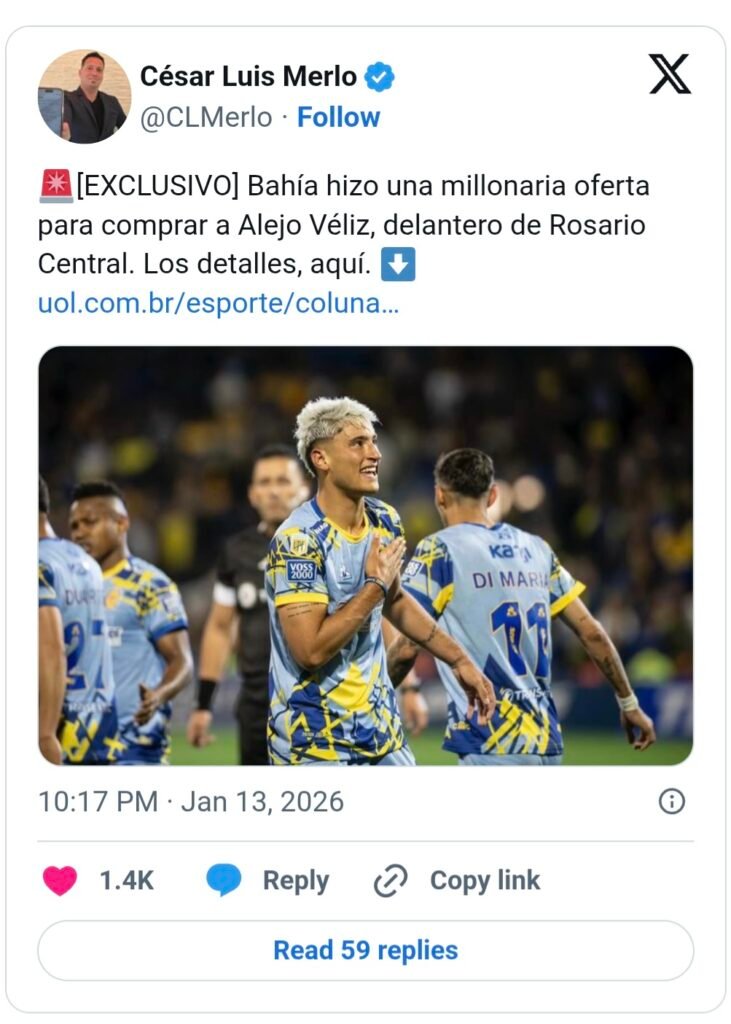The height and width of the screenshot is (1024, 731).
Task: Open the @CLMerlo handle link
Action: click(205, 117)
